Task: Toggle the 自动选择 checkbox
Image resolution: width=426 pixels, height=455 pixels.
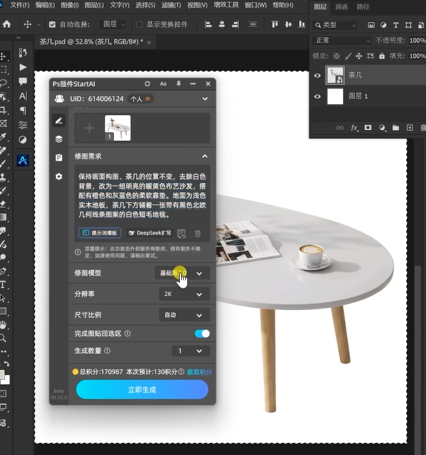Action: click(52, 24)
